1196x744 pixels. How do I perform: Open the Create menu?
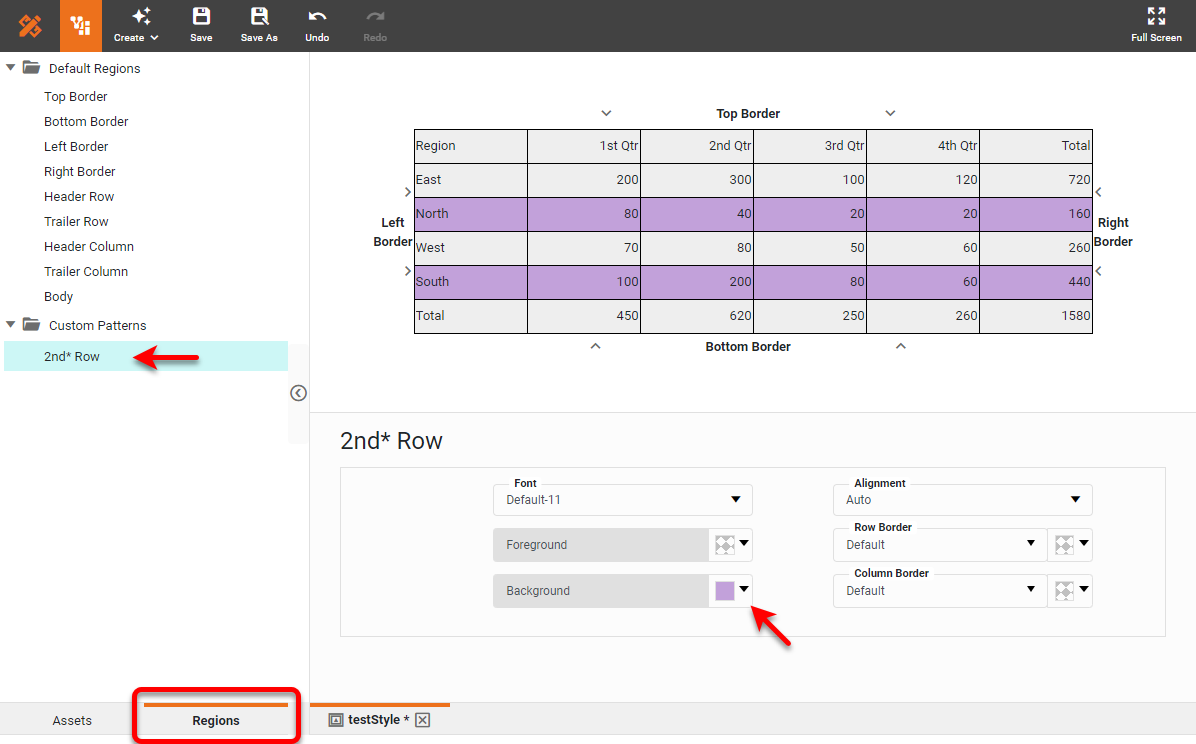coord(137,25)
